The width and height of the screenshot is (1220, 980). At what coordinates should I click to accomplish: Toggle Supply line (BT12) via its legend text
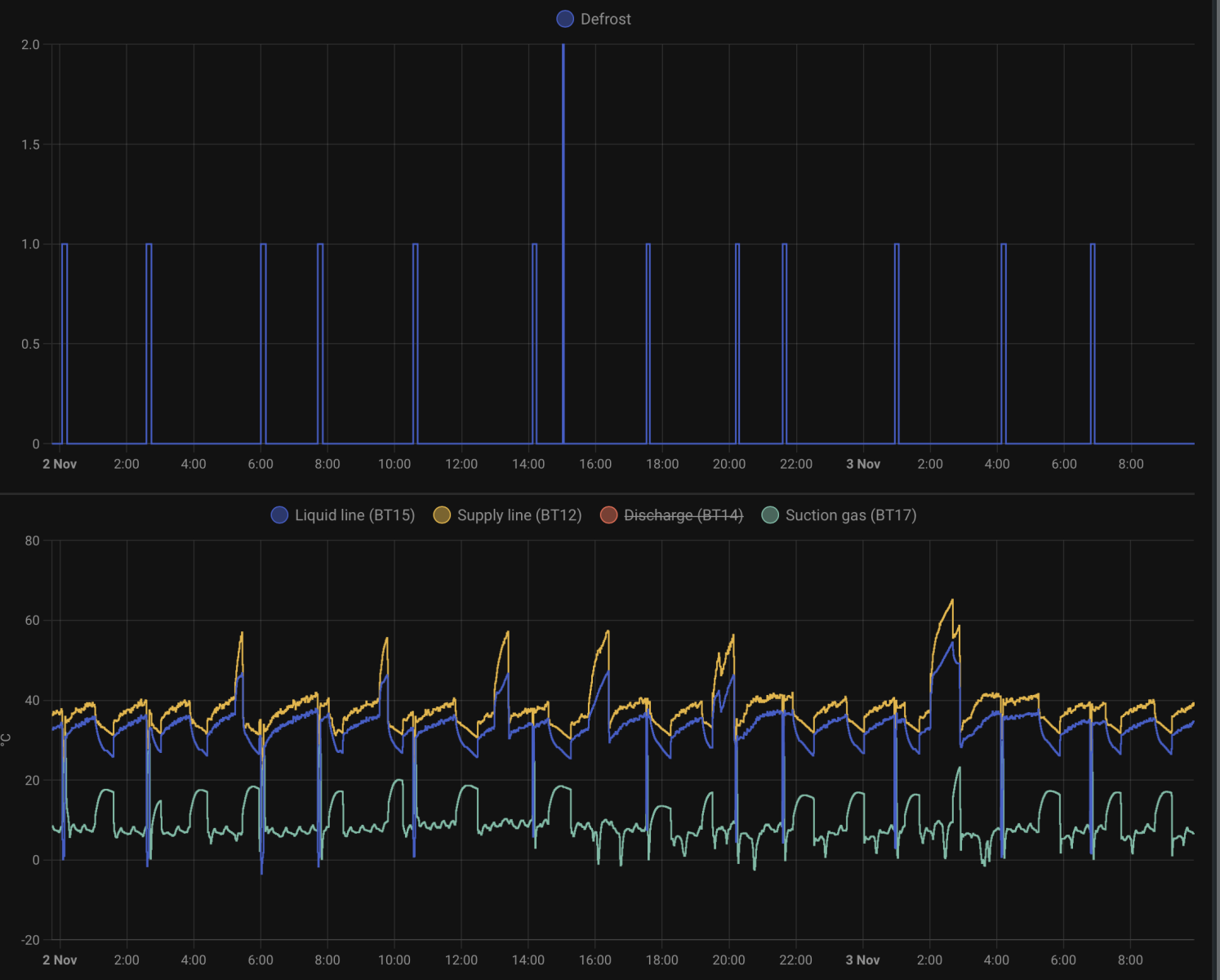pos(519,515)
